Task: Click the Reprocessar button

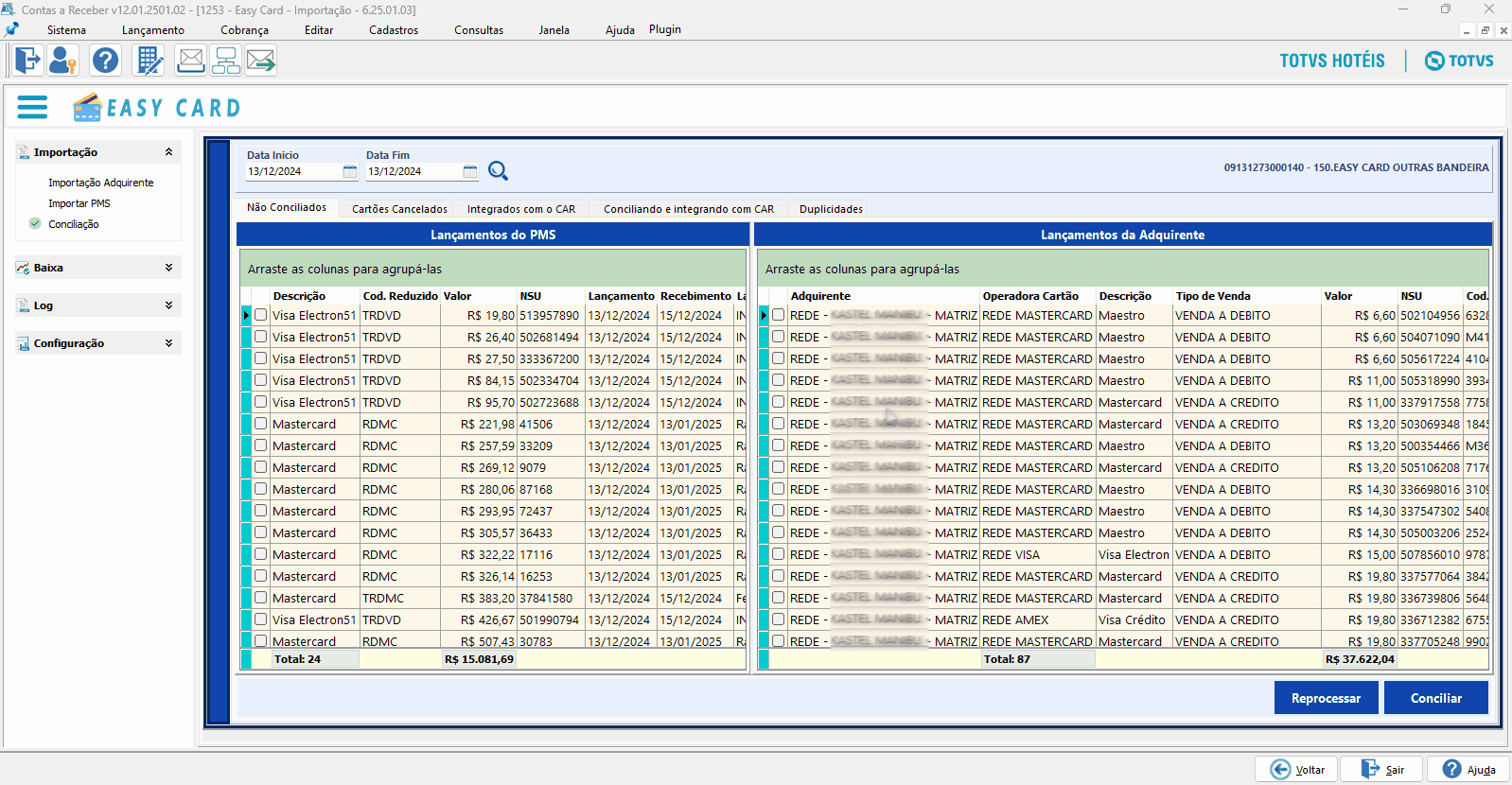Action: (x=1326, y=698)
